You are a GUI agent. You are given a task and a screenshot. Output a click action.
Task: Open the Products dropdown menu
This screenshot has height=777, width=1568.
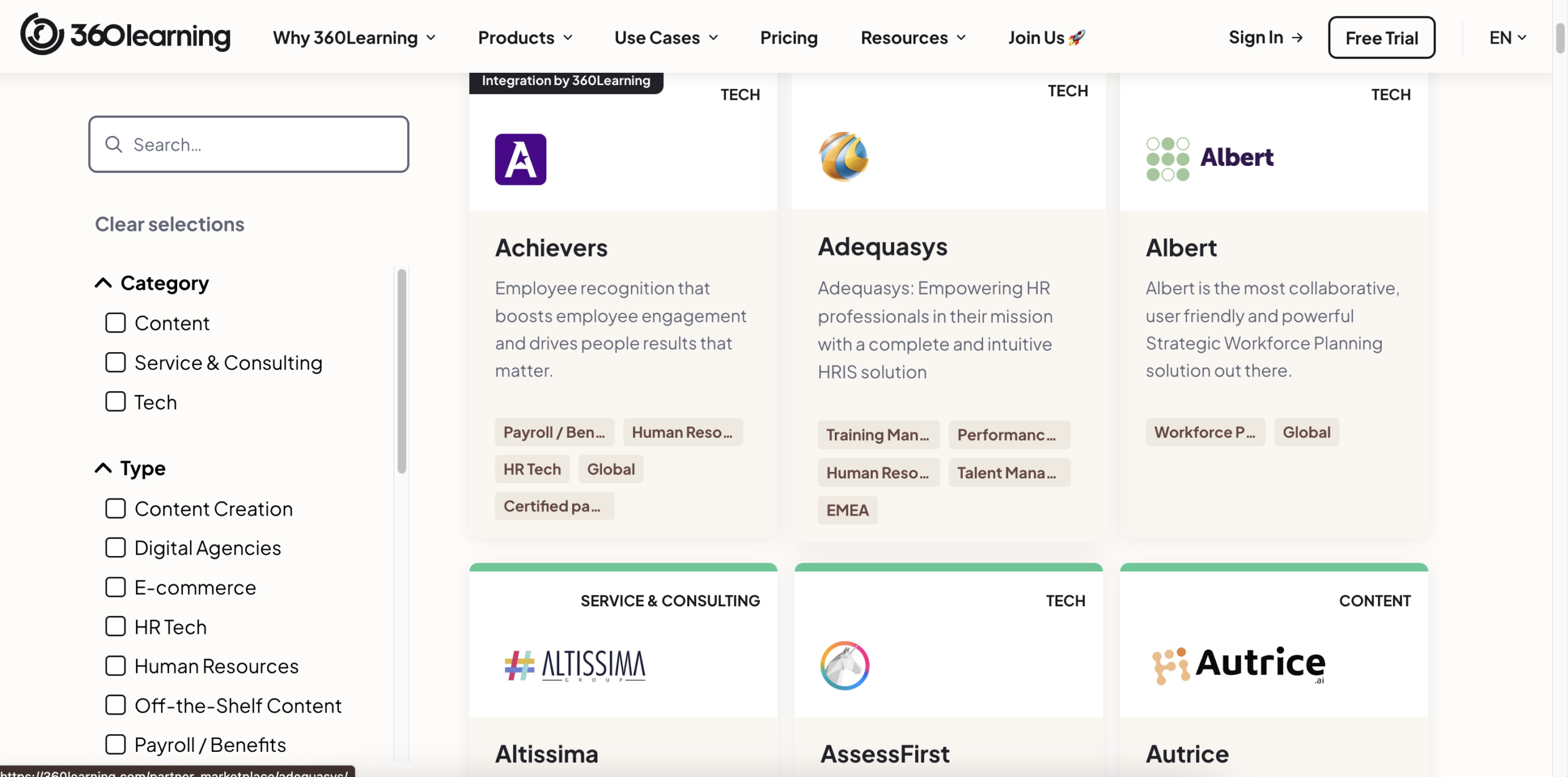click(526, 37)
